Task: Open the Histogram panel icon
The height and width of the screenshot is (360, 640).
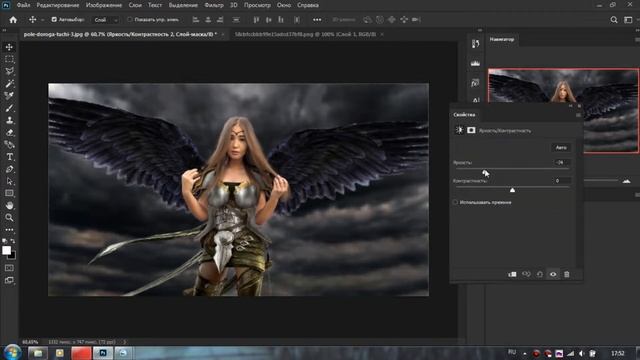Action: pos(475,63)
